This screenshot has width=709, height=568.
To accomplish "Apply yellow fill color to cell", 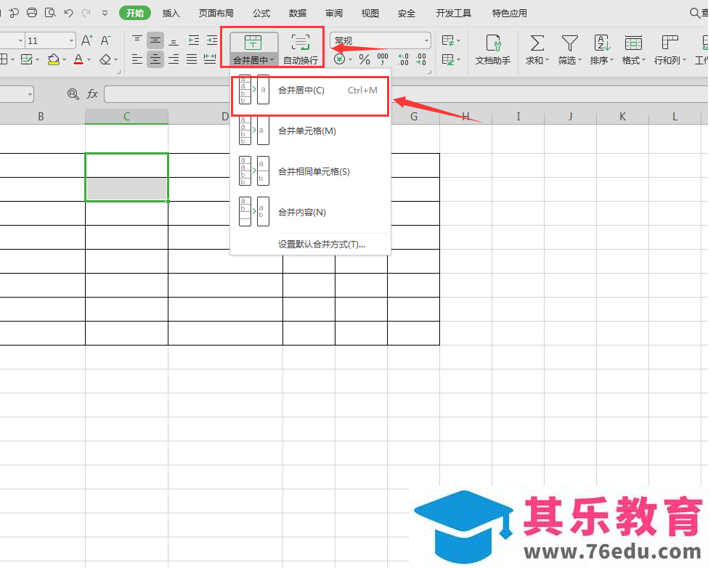I will tap(54, 59).
